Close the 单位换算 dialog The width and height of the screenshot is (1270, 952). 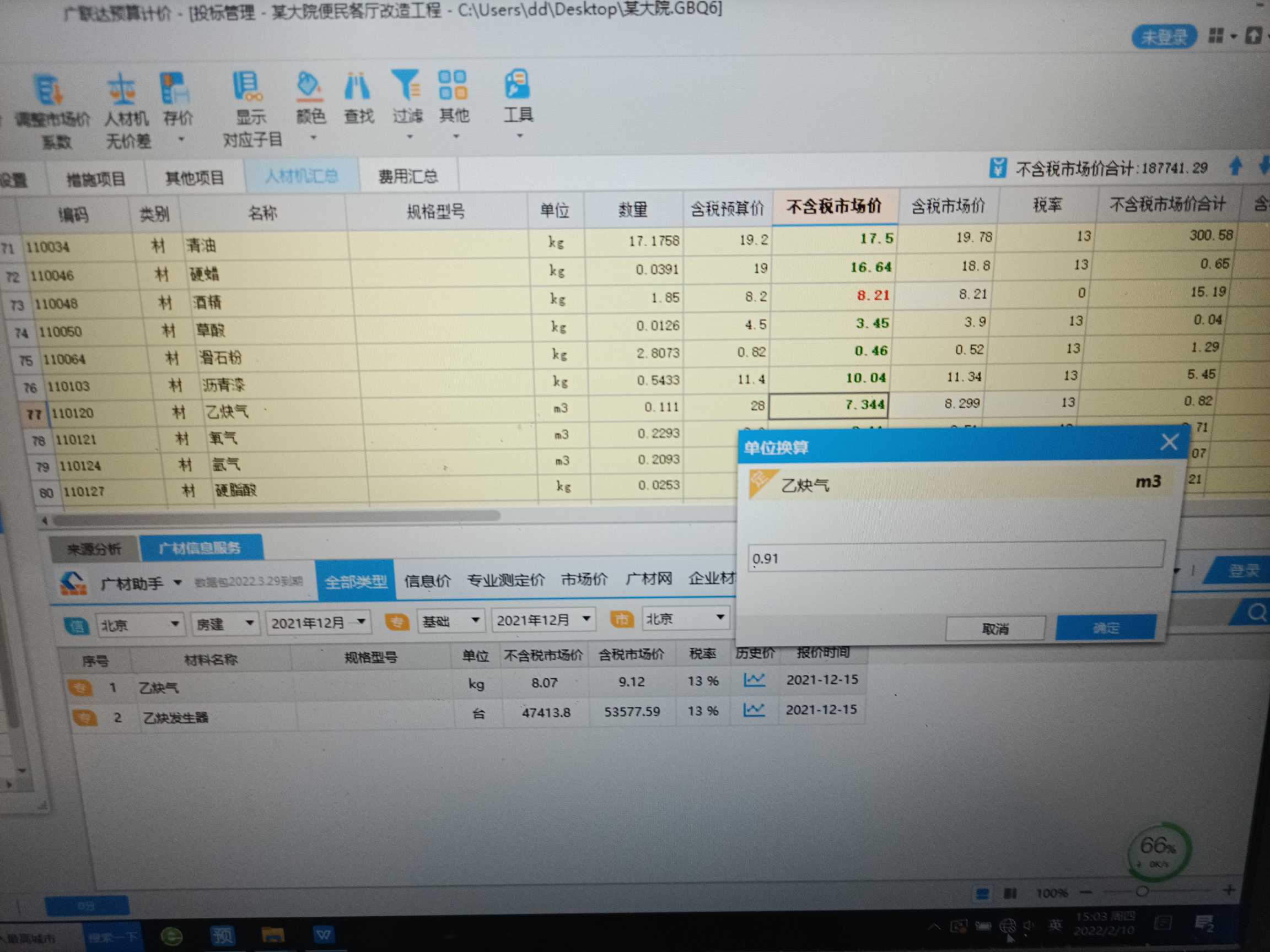pyautogui.click(x=1169, y=442)
